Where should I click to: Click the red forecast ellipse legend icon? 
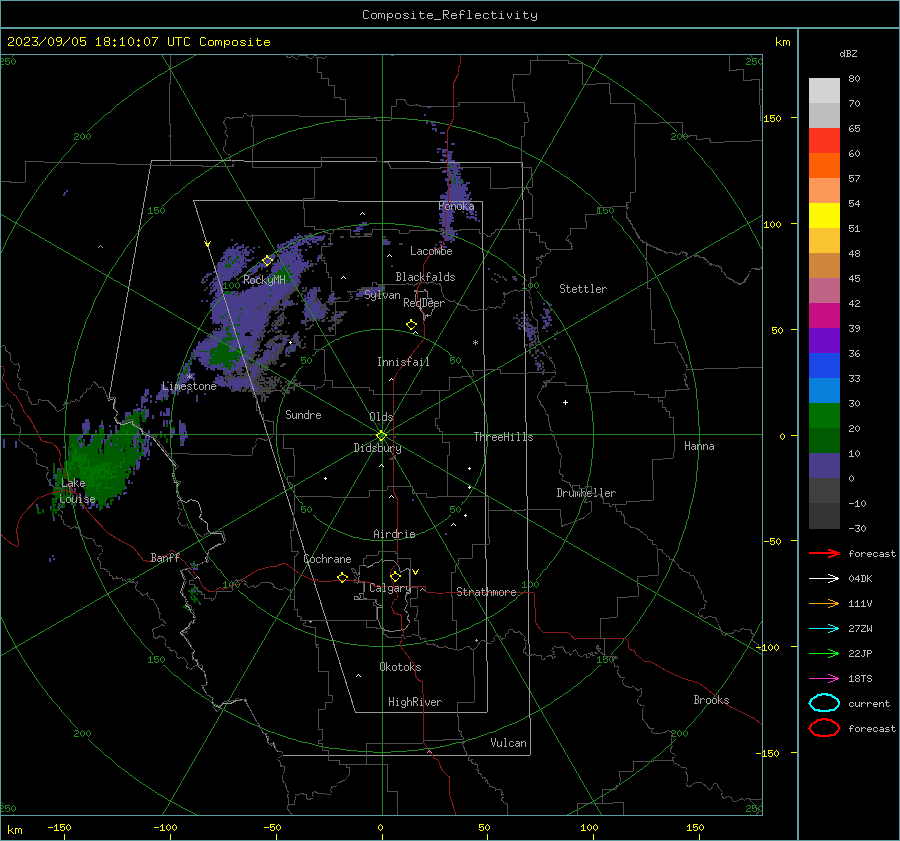point(824,728)
